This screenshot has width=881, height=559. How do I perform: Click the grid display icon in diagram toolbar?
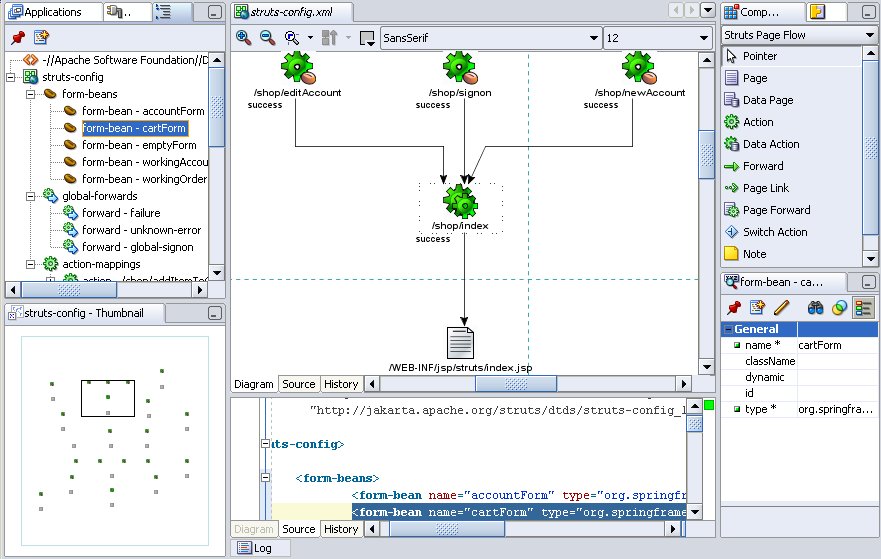point(367,38)
